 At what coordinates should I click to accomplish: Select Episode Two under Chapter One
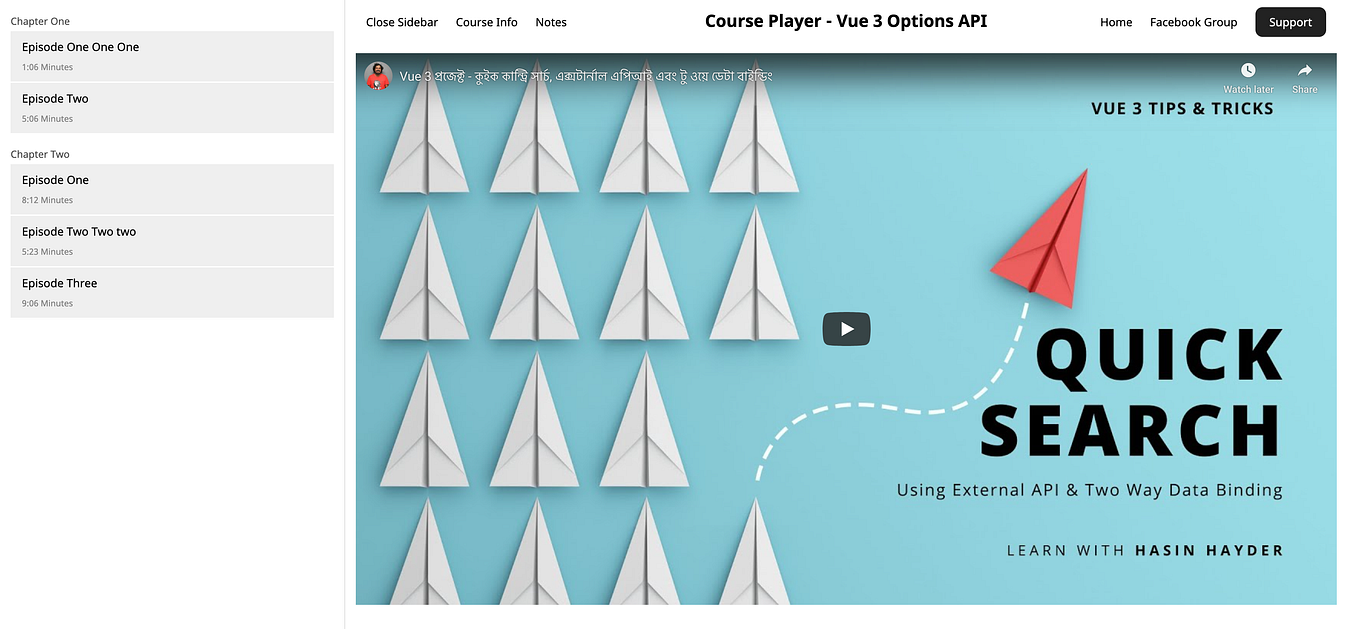172,107
